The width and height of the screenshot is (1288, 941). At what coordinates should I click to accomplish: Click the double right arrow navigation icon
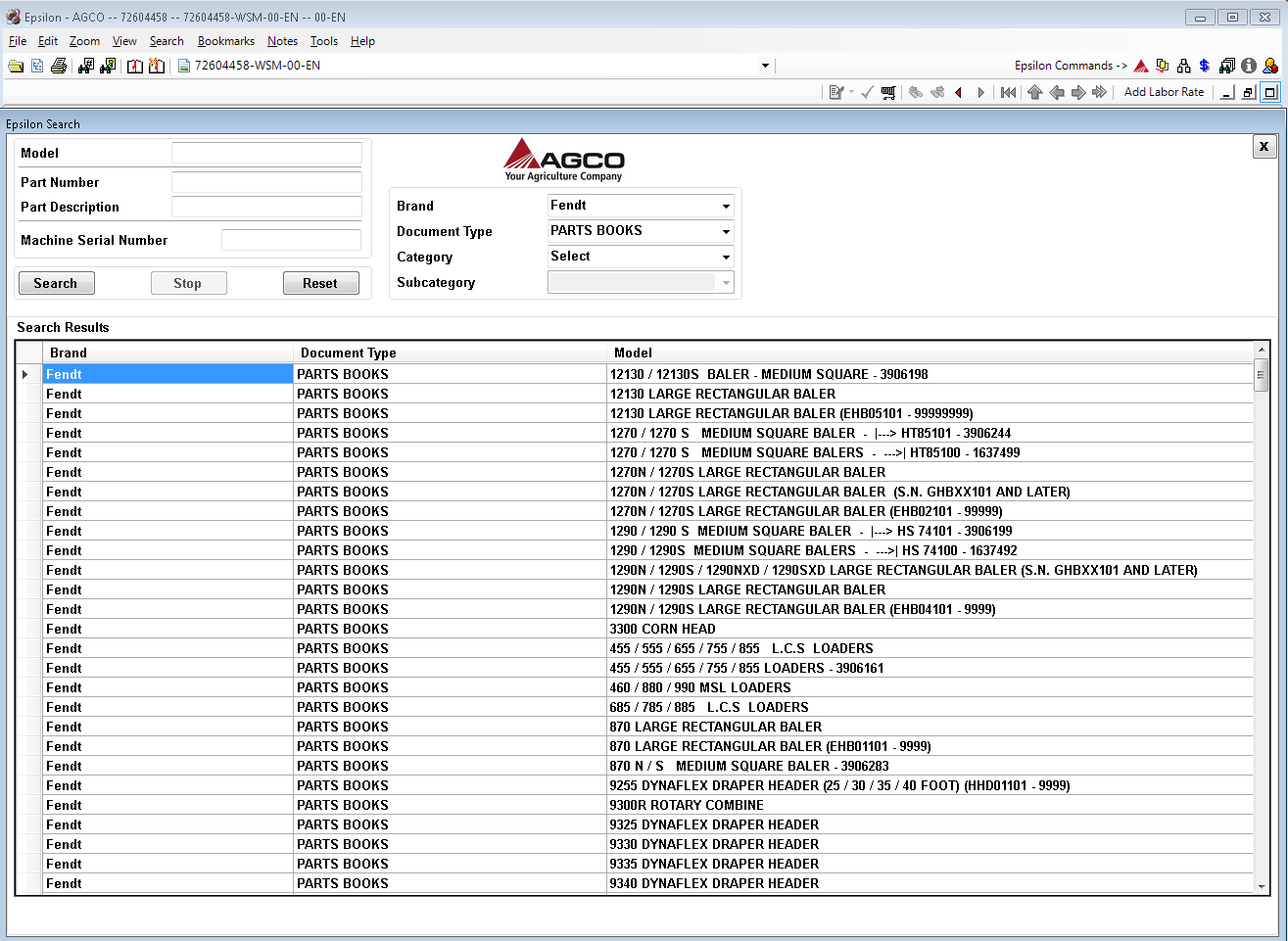(x=1100, y=92)
